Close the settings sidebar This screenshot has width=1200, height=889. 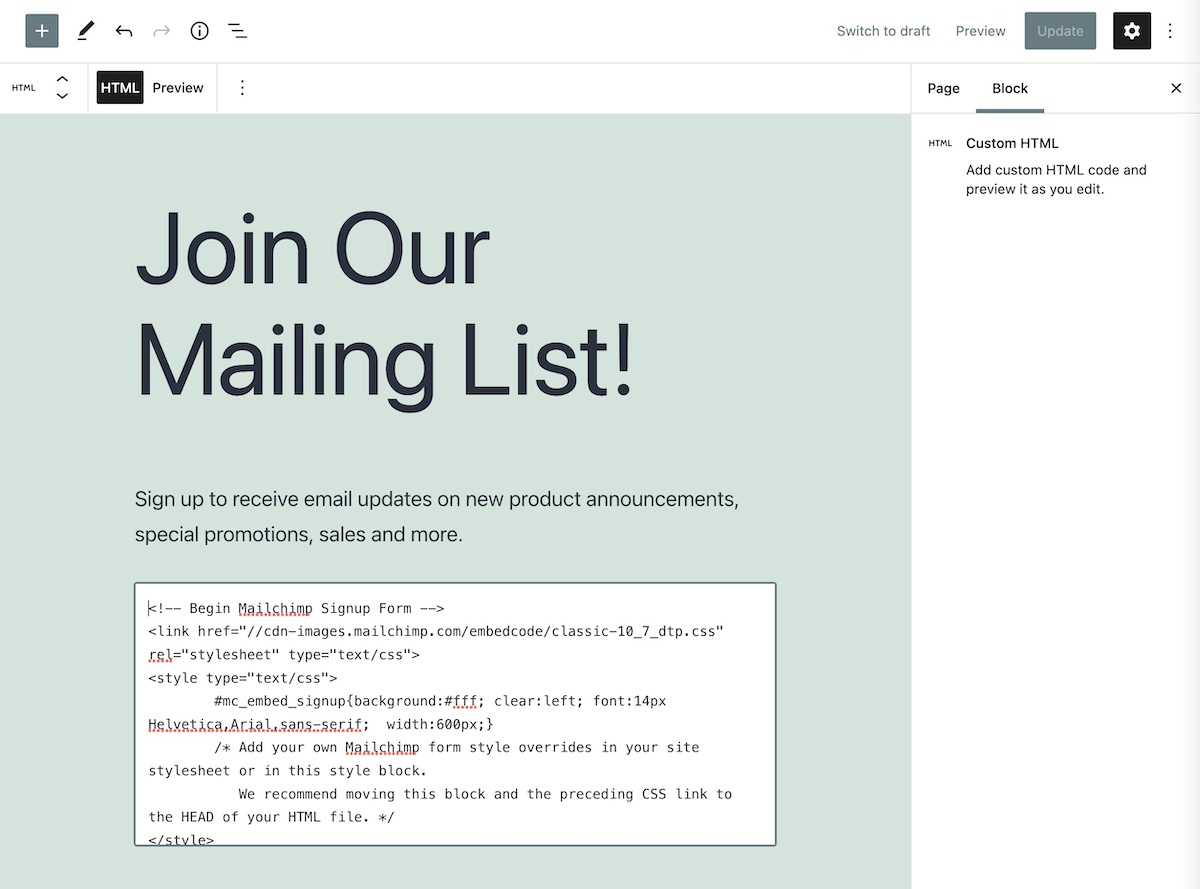pos(1176,88)
